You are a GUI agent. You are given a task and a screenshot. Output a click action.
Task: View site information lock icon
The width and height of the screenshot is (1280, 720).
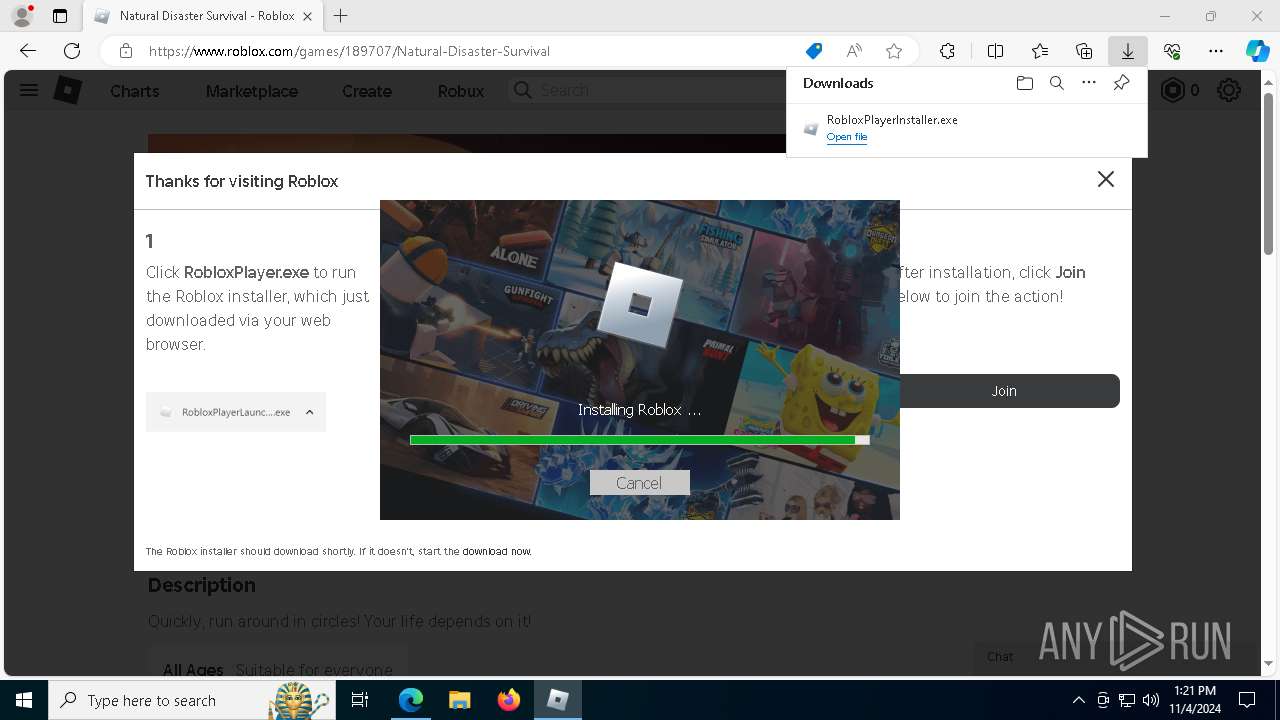(125, 51)
